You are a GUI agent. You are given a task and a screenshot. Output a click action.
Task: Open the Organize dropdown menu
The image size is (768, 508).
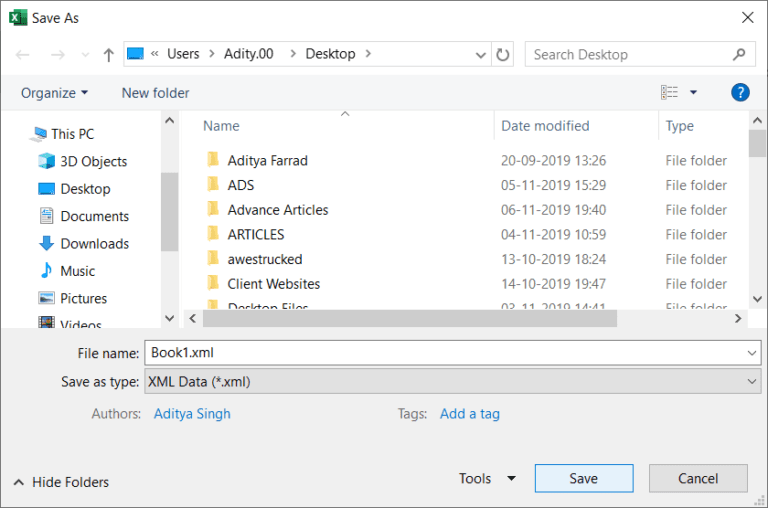54,92
